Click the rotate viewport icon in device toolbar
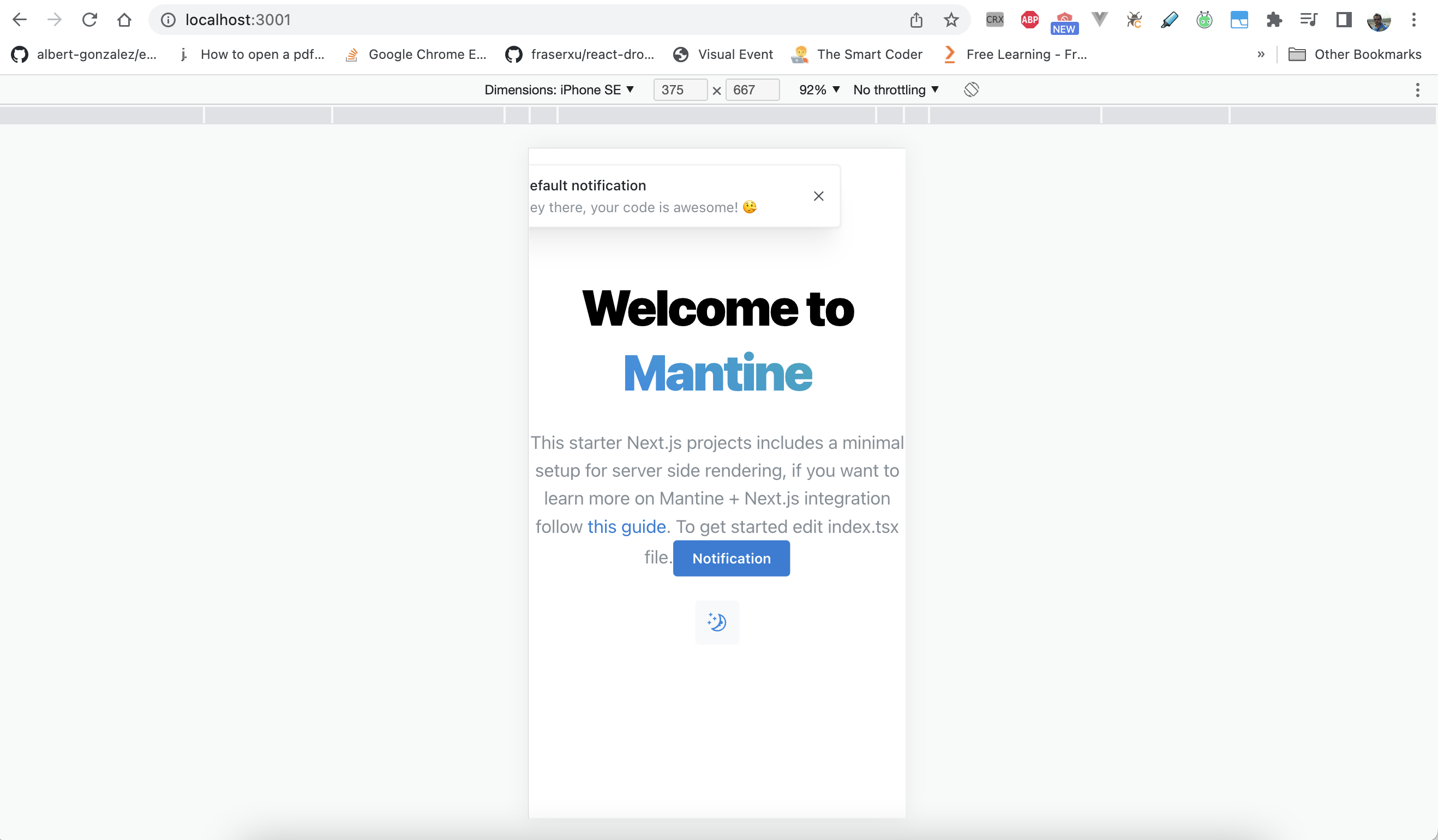The image size is (1438, 840). pos(970,89)
